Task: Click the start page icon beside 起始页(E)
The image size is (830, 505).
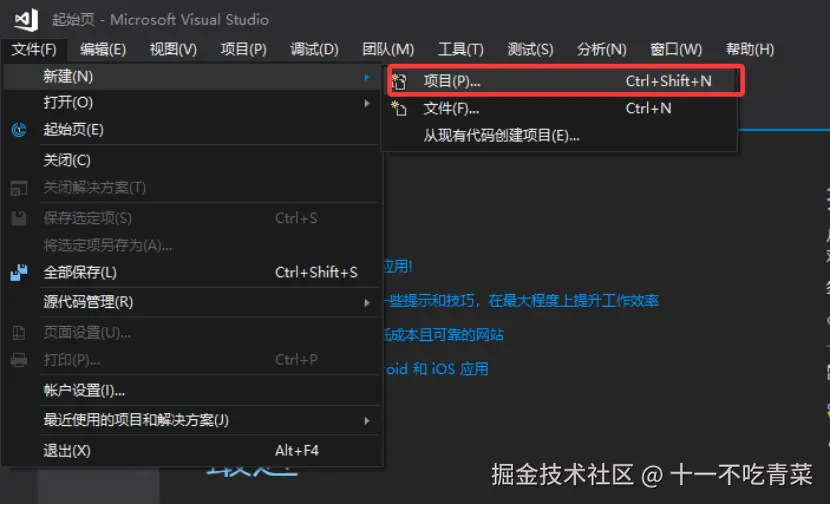Action: [19, 130]
